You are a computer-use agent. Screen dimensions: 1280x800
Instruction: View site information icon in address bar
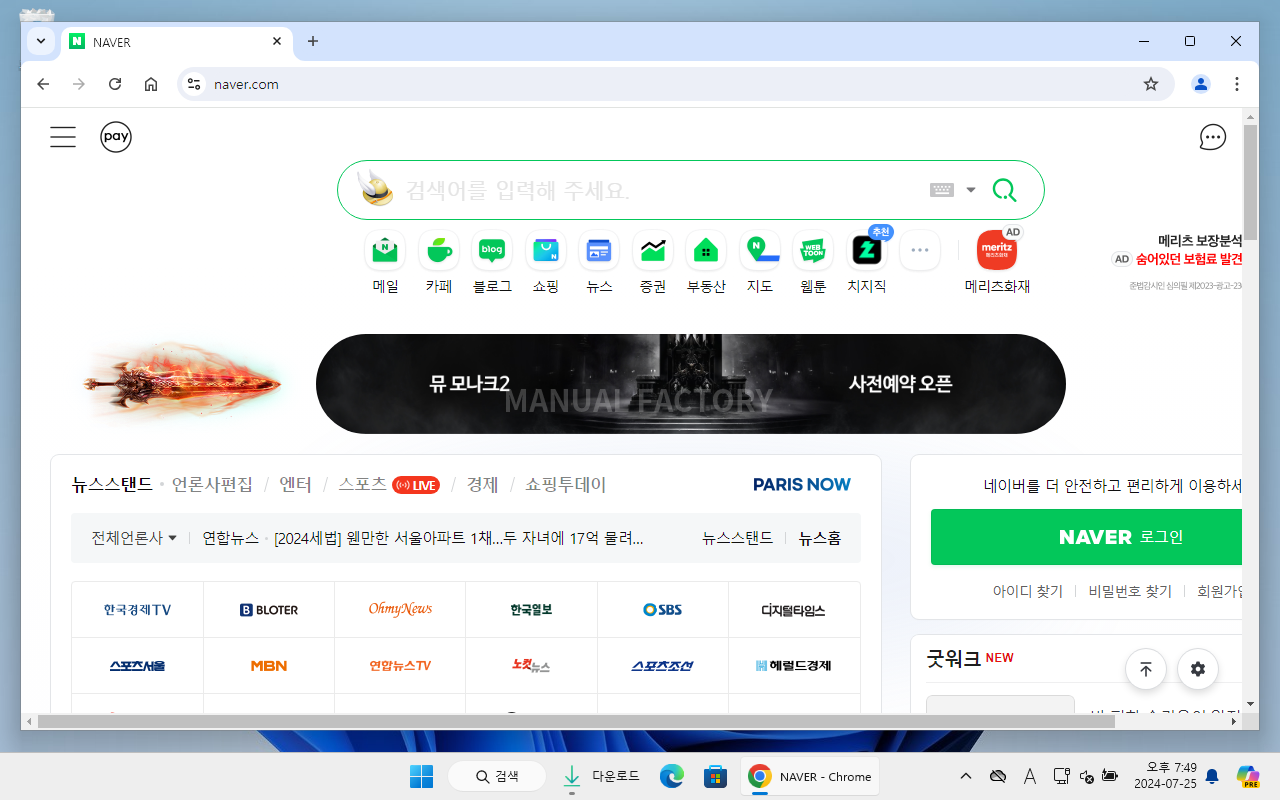click(x=194, y=84)
